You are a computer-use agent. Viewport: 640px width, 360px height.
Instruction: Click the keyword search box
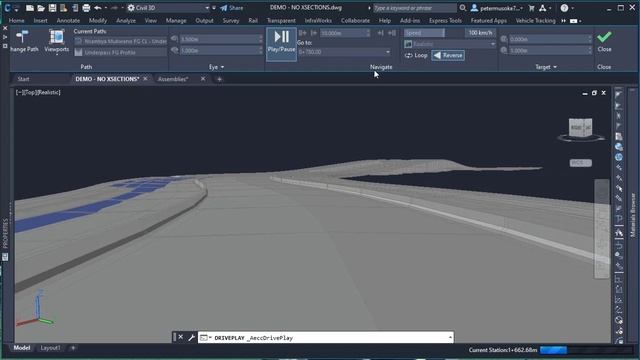click(x=414, y=8)
